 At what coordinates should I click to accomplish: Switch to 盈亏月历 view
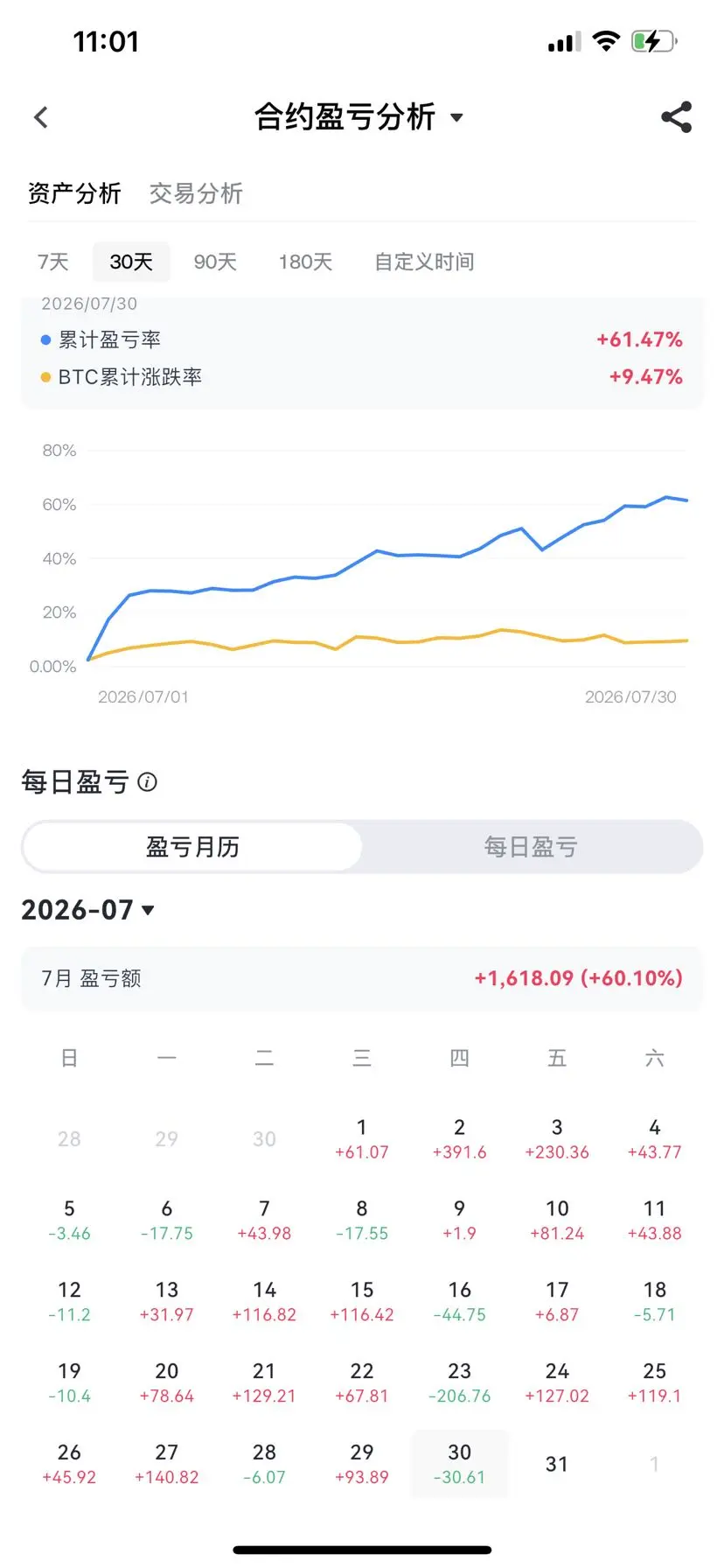point(192,847)
